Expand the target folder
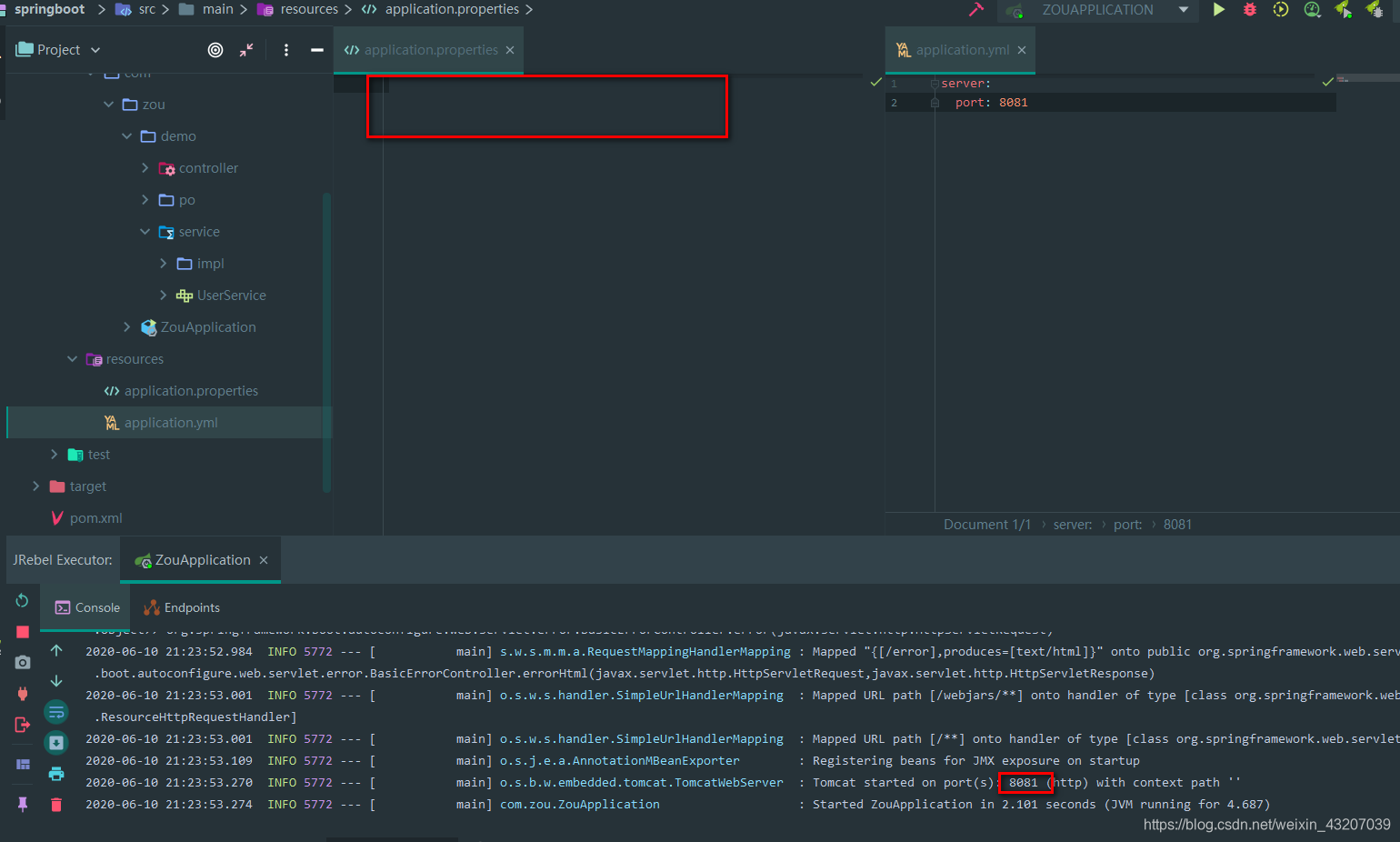The image size is (1400, 842). pyautogui.click(x=36, y=486)
